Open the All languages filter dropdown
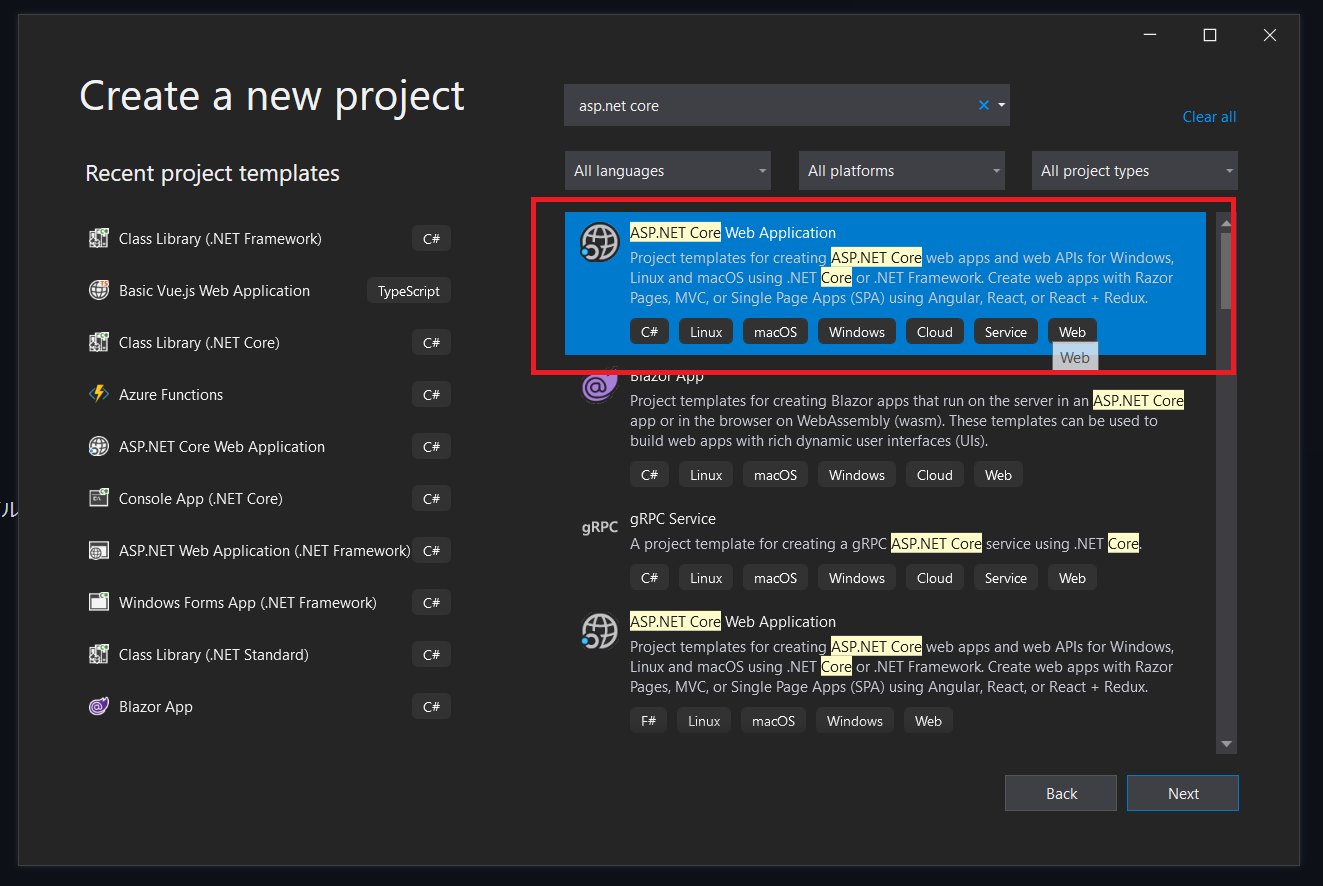Image resolution: width=1323 pixels, height=886 pixels. [667, 171]
